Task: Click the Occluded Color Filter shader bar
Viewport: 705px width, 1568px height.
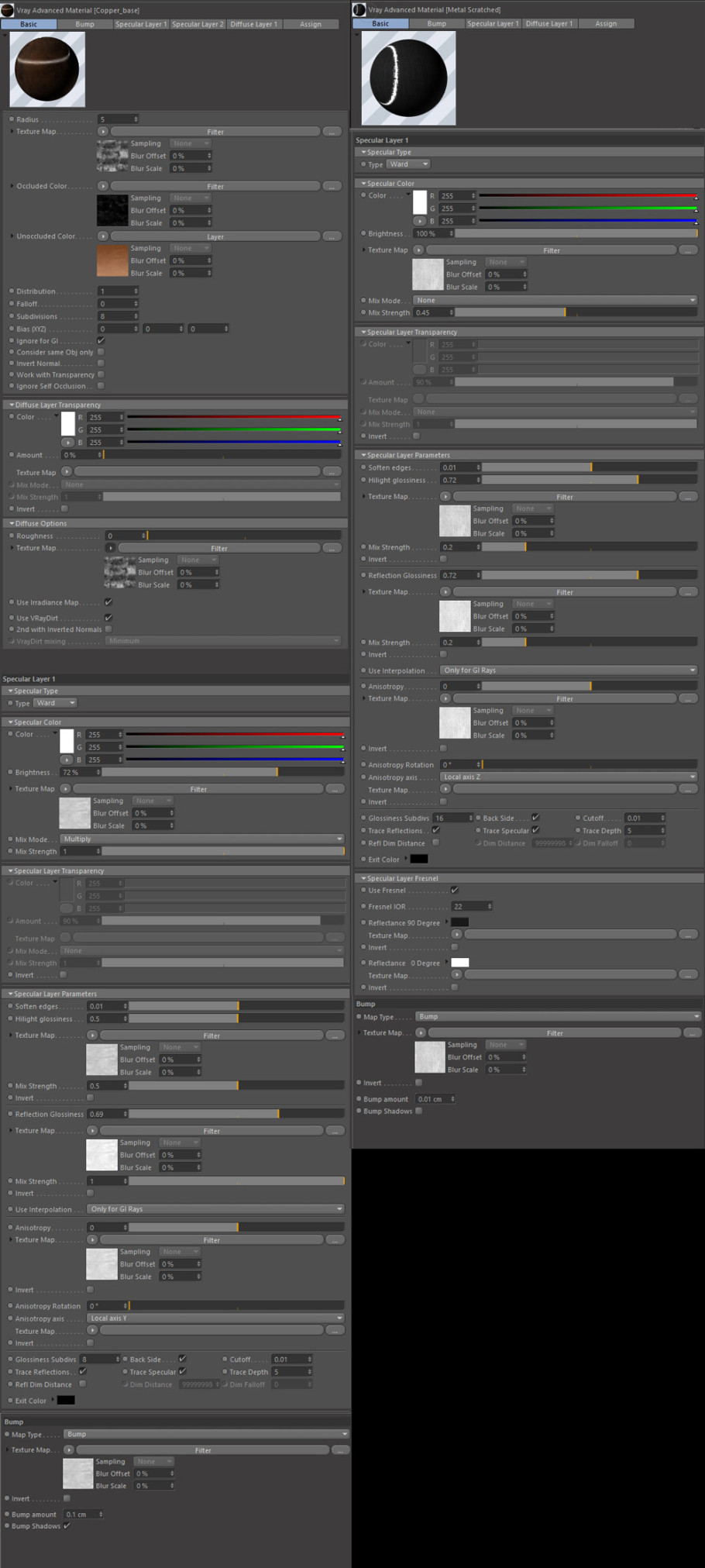Action: (x=215, y=186)
